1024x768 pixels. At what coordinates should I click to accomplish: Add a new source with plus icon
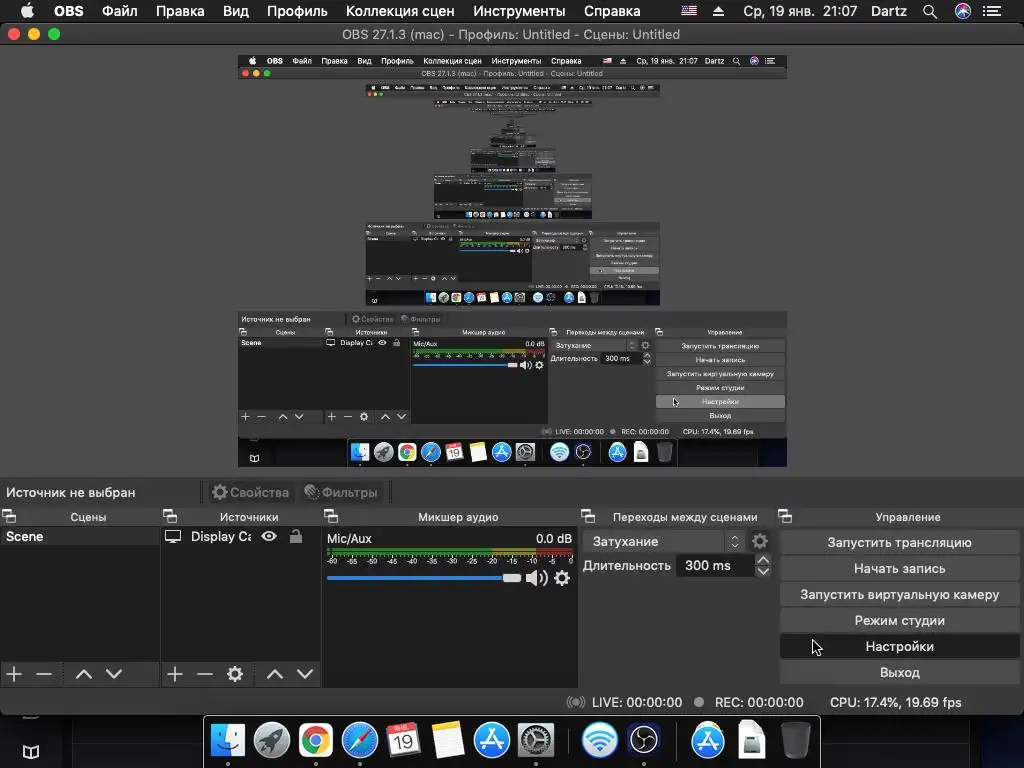[x=174, y=674]
